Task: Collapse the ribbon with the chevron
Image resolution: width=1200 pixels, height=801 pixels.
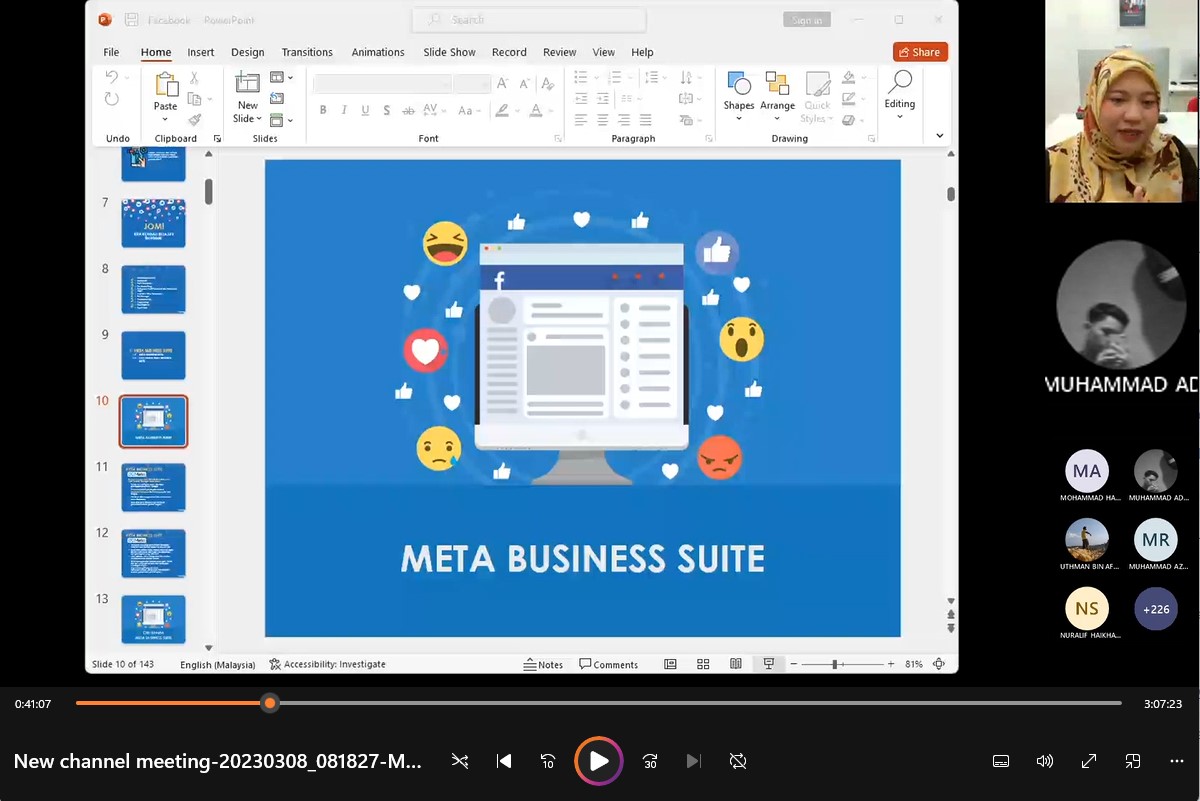Action: (x=939, y=135)
